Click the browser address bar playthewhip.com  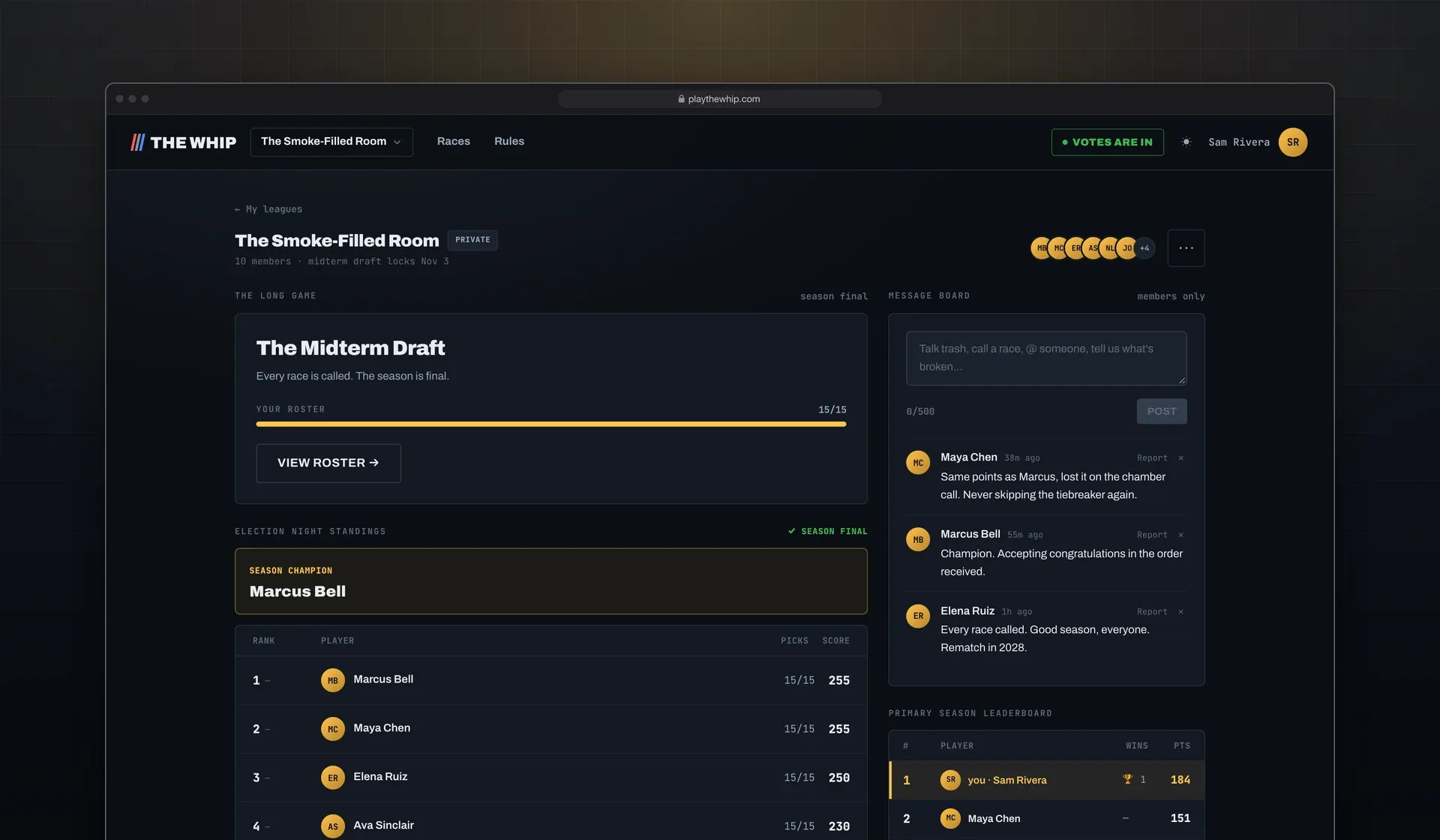719,99
